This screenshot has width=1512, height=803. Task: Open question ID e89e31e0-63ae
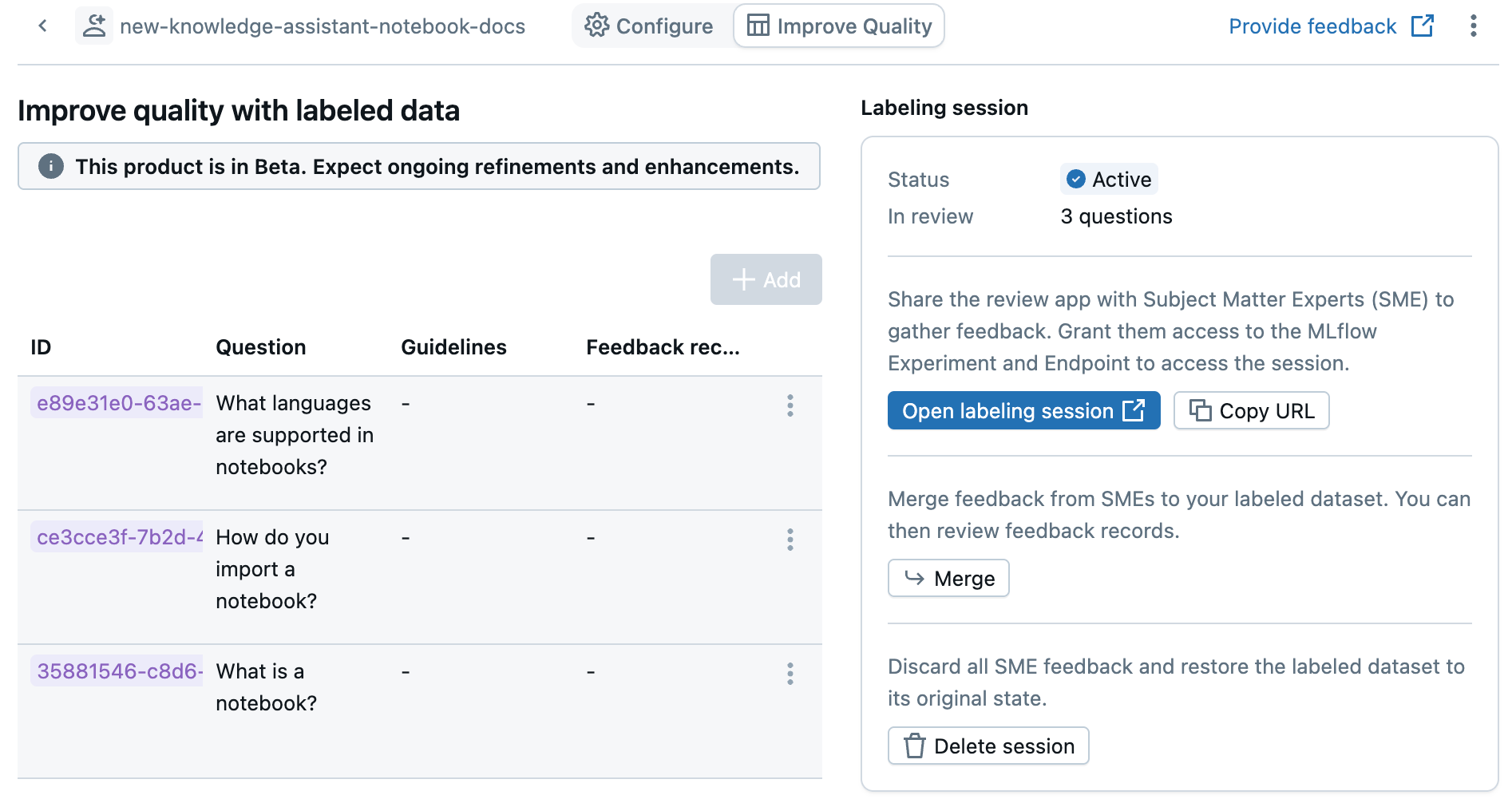tap(118, 403)
